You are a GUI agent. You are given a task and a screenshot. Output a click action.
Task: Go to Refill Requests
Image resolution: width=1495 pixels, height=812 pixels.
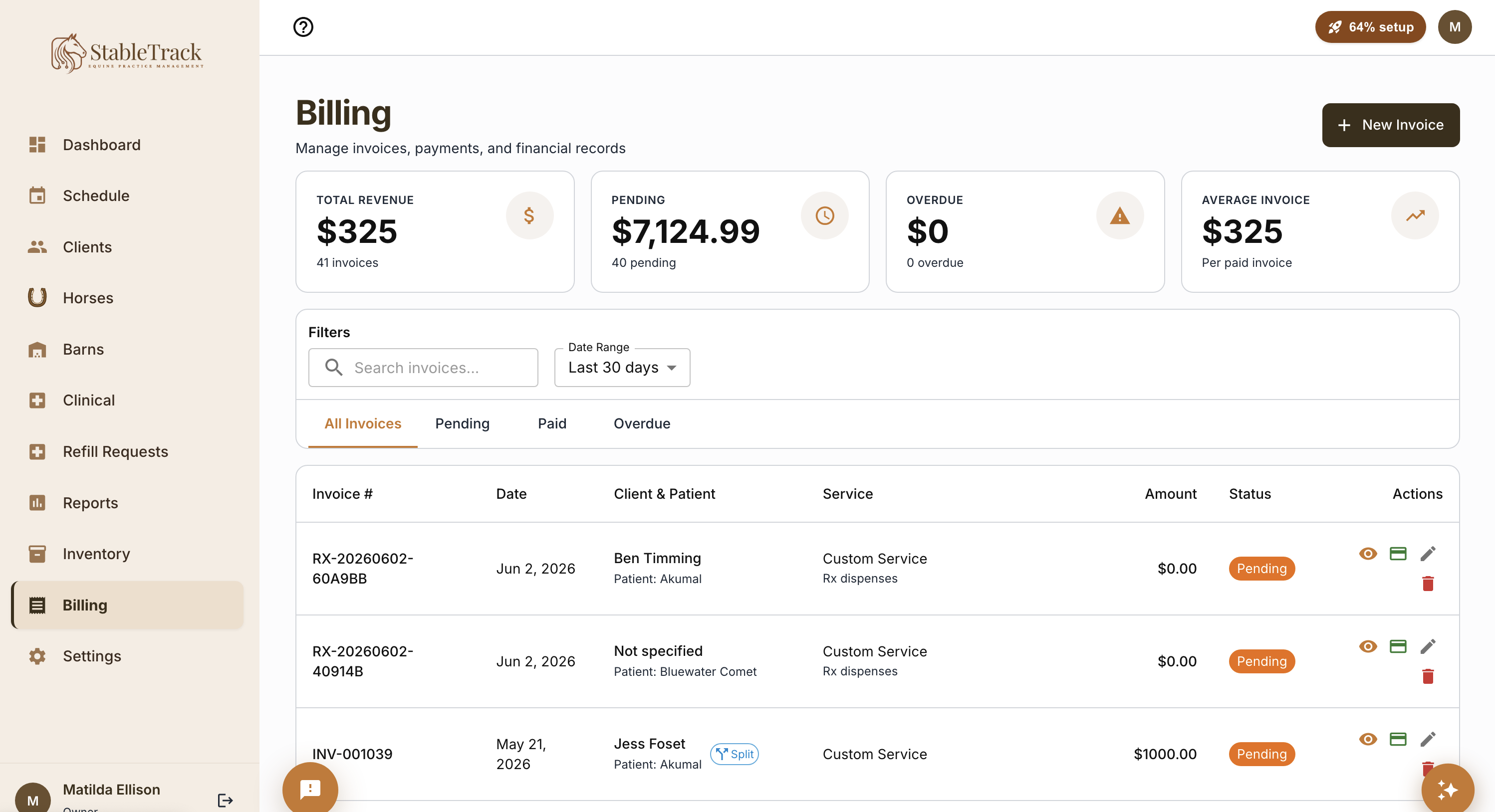click(x=128, y=451)
